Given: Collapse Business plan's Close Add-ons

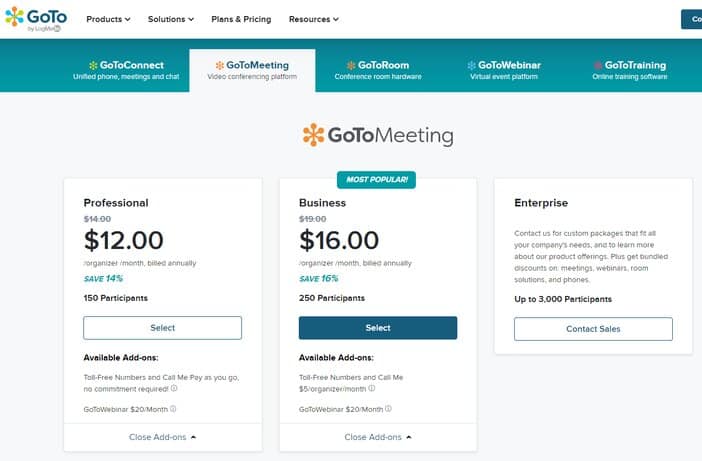Looking at the screenshot, I should [378, 437].
